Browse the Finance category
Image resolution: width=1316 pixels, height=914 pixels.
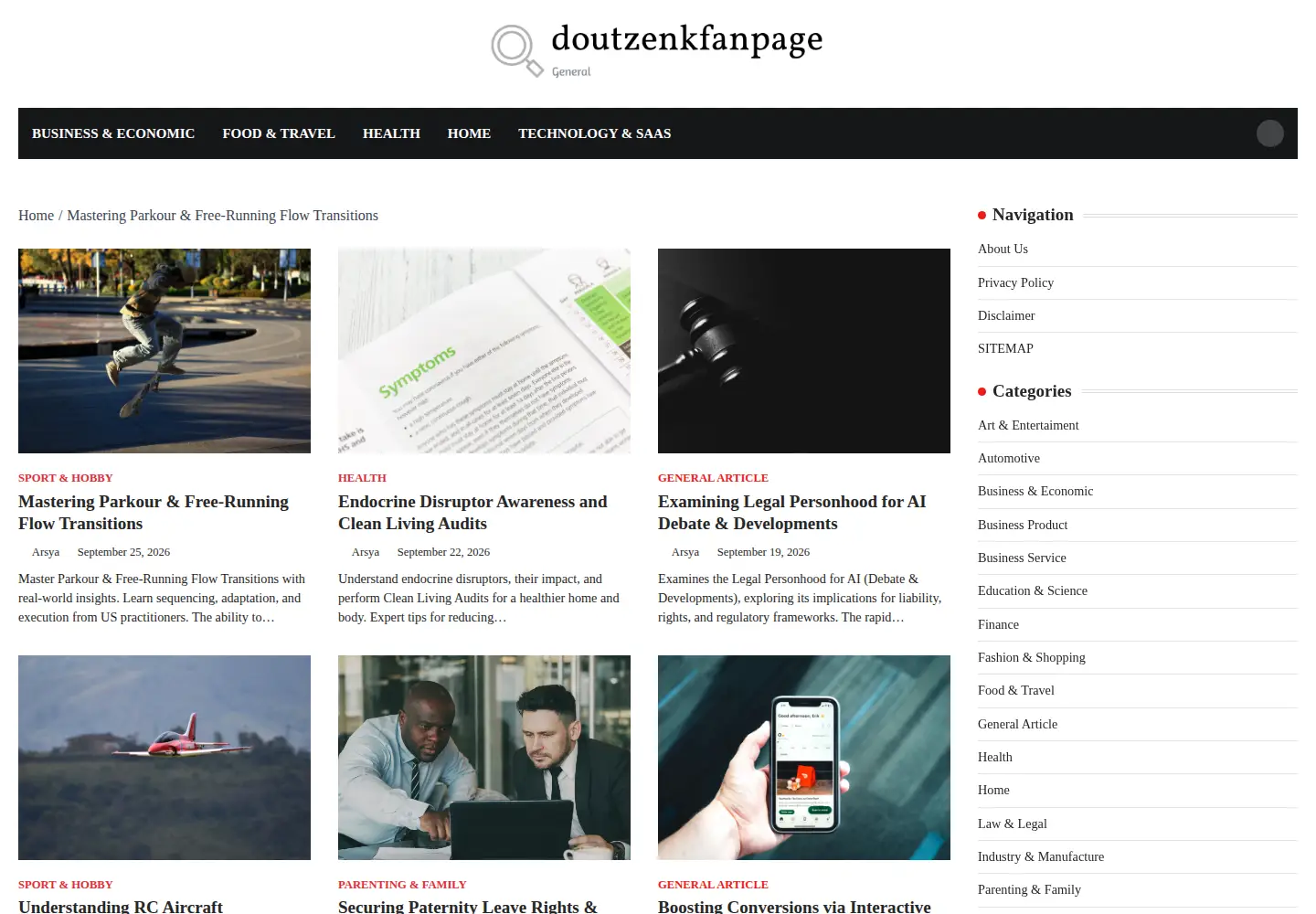coord(998,624)
